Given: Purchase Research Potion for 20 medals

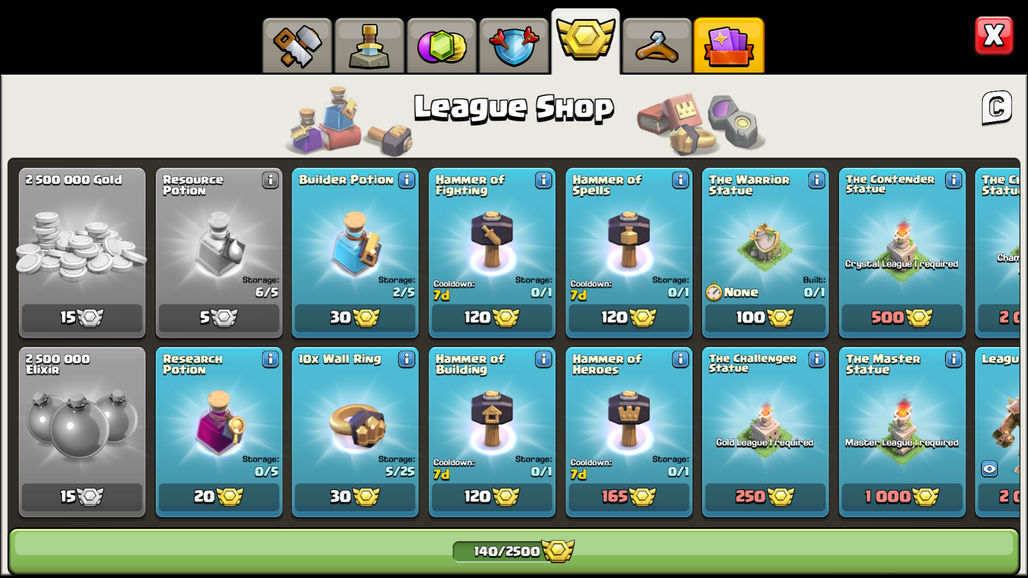Looking at the screenshot, I should [x=218, y=497].
